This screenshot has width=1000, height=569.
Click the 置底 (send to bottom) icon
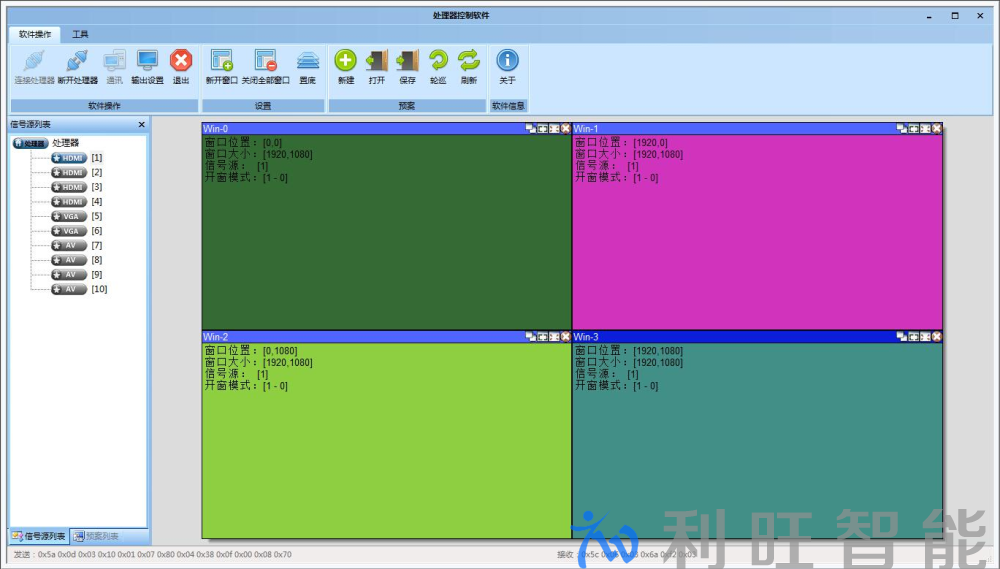pos(307,66)
